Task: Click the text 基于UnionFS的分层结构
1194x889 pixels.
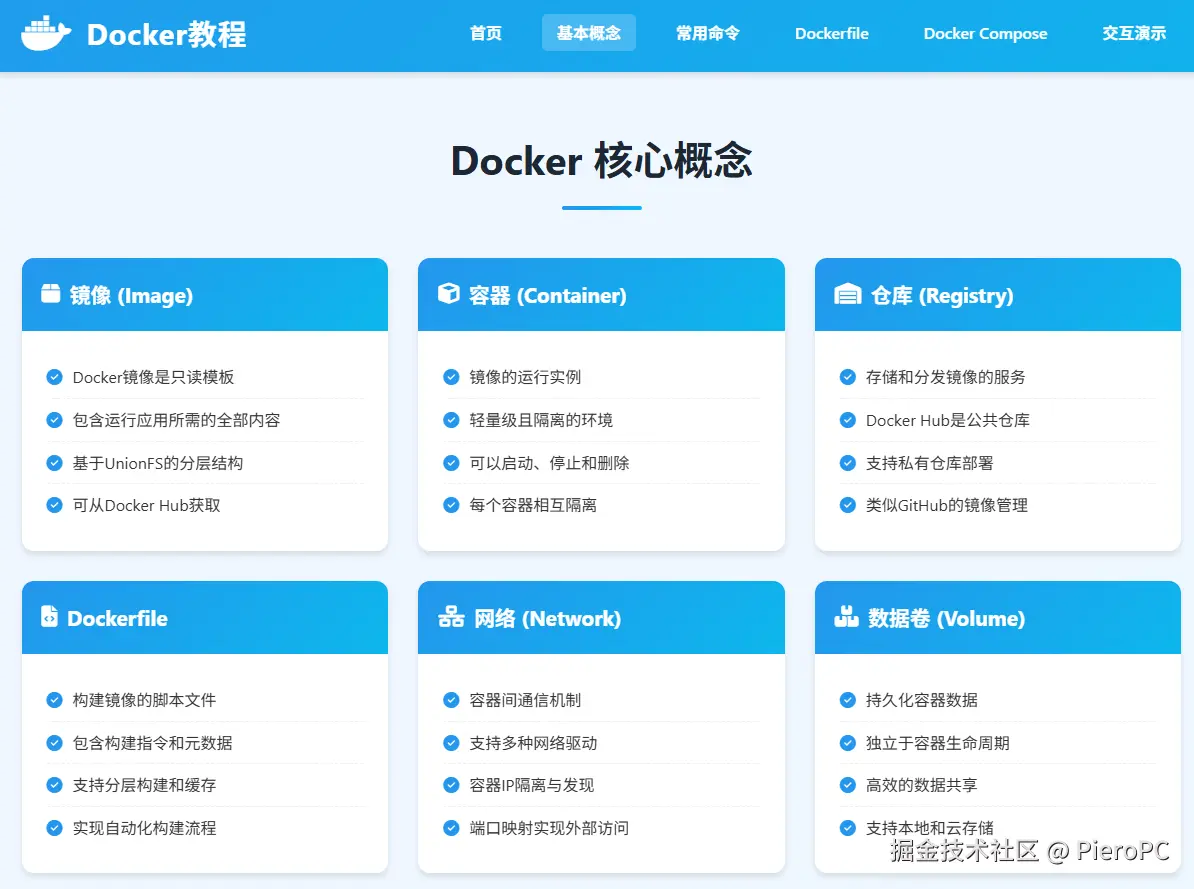Action: click(x=158, y=462)
